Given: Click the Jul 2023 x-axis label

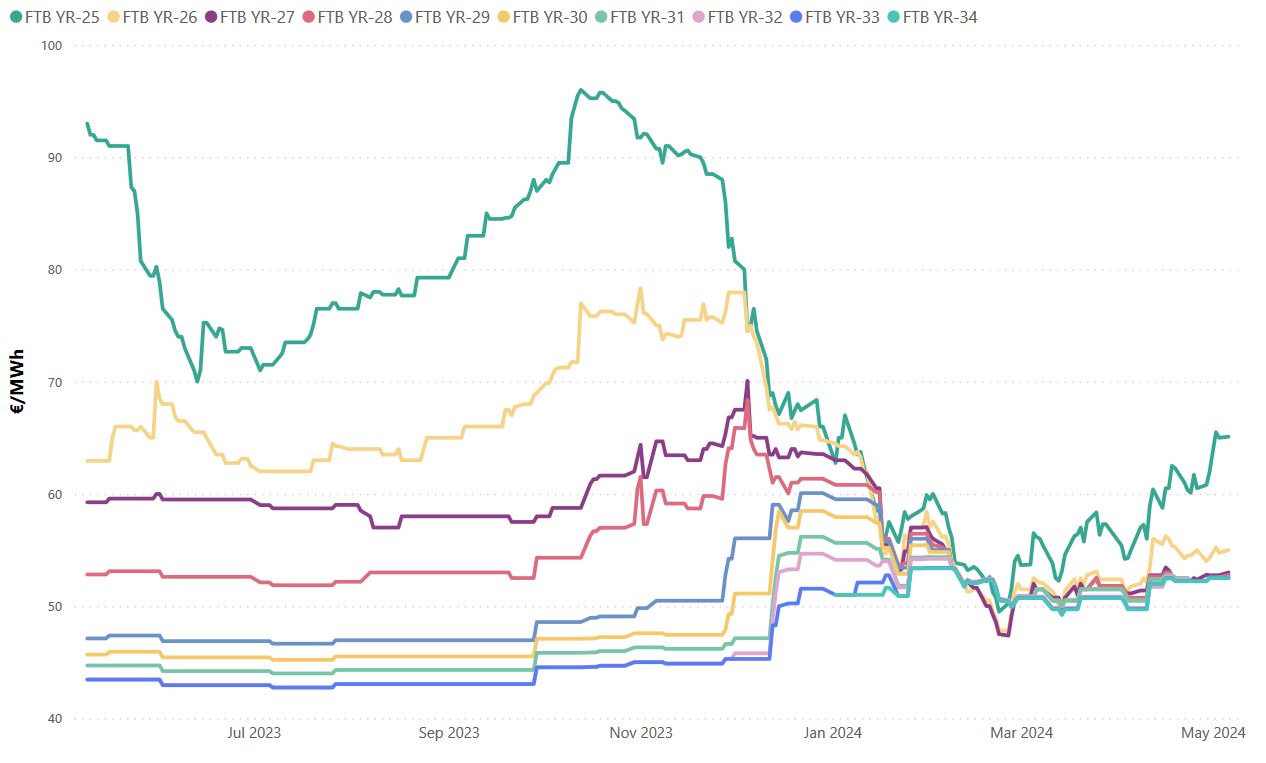Looking at the screenshot, I should pos(254,733).
